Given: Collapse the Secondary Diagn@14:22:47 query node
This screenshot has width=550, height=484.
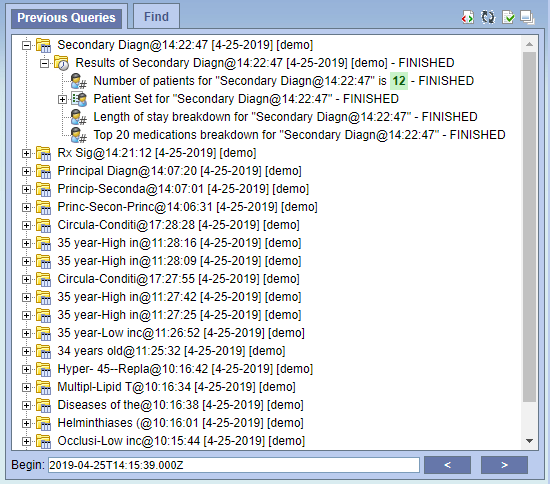Looking at the screenshot, I should pos(26,45).
